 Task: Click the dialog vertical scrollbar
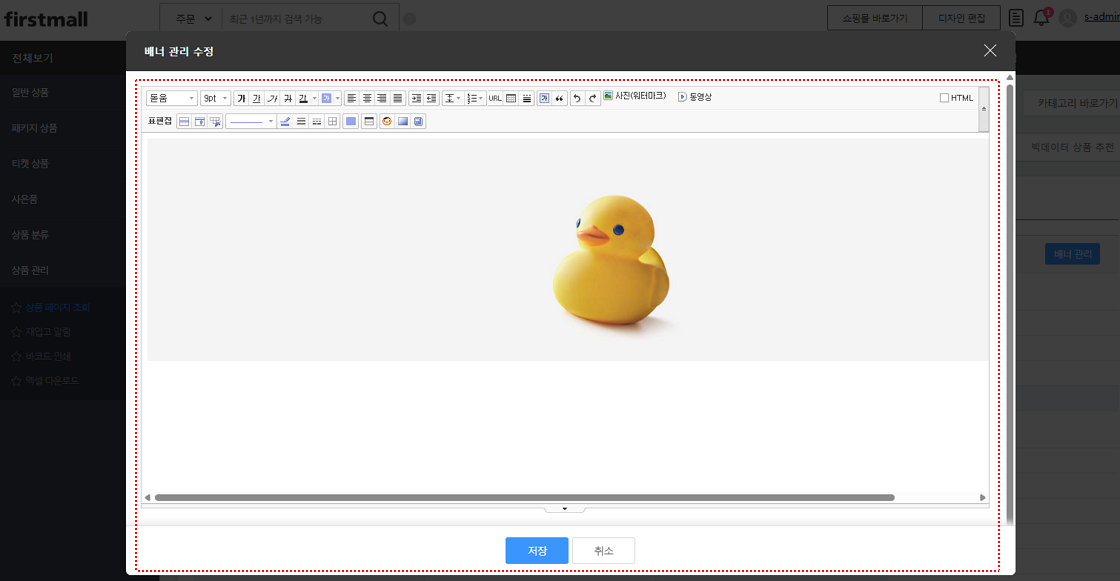click(x=1009, y=304)
